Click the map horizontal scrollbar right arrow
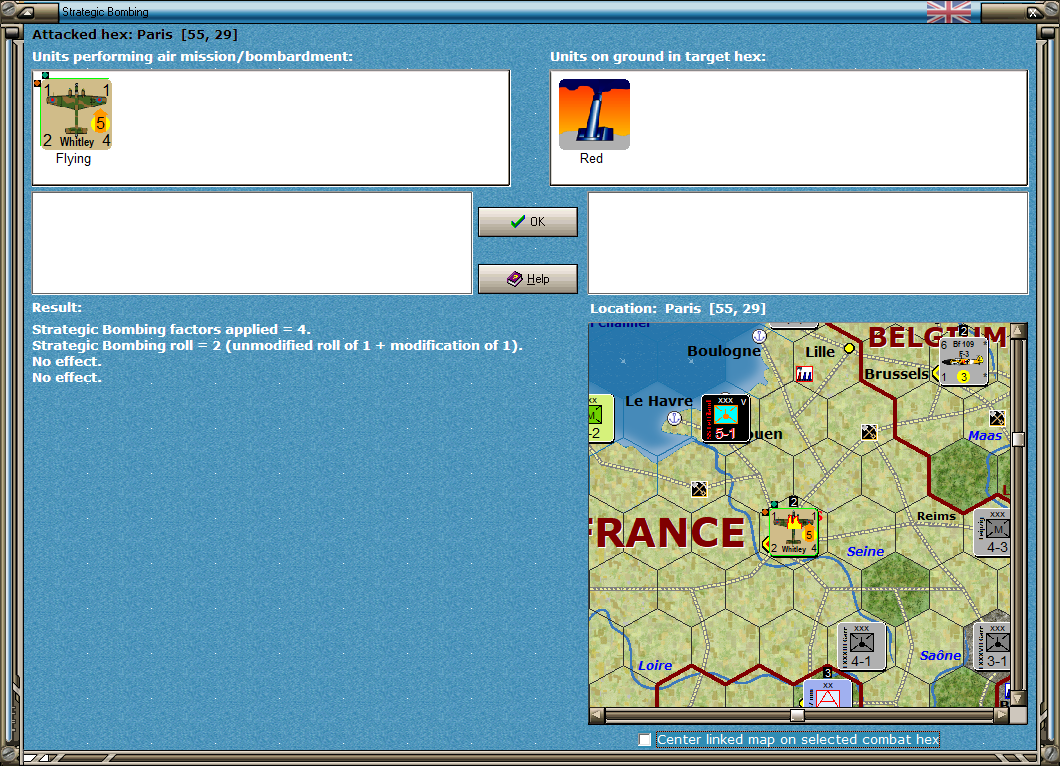The width and height of the screenshot is (1060, 766). (1002, 715)
